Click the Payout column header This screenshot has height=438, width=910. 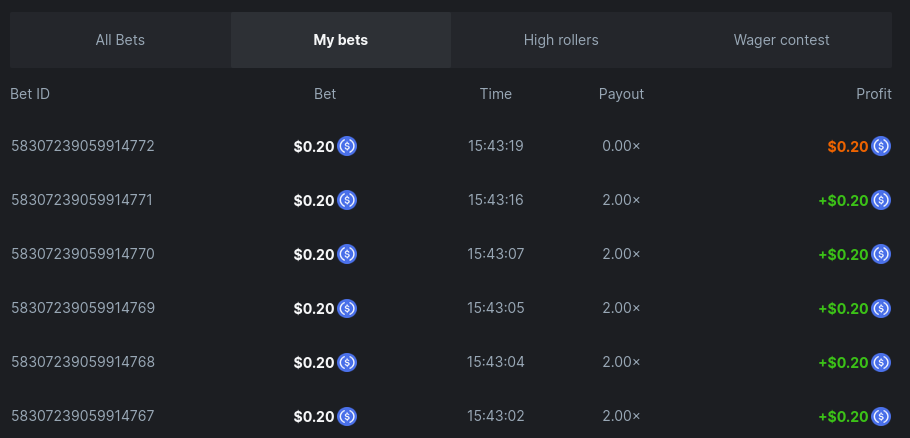[621, 94]
